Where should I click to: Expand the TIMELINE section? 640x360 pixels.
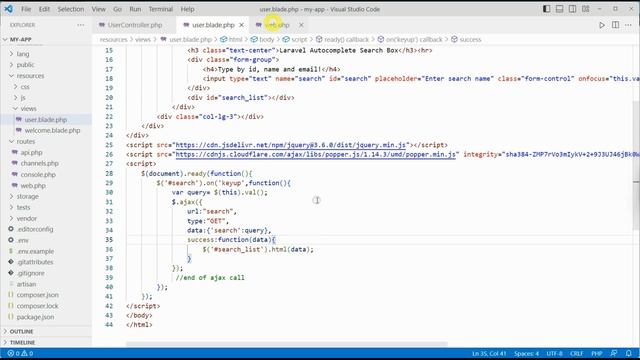click(x=46, y=342)
